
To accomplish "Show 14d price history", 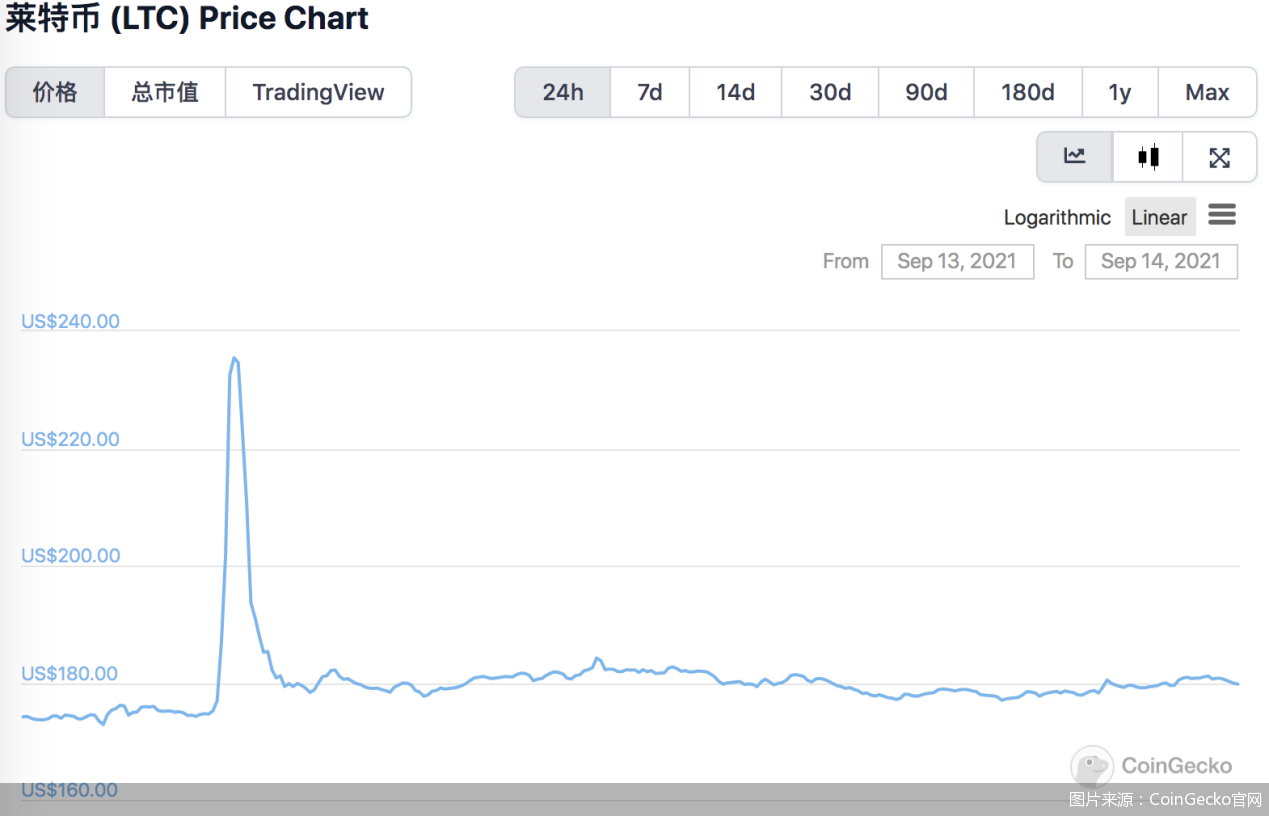I will (x=735, y=93).
